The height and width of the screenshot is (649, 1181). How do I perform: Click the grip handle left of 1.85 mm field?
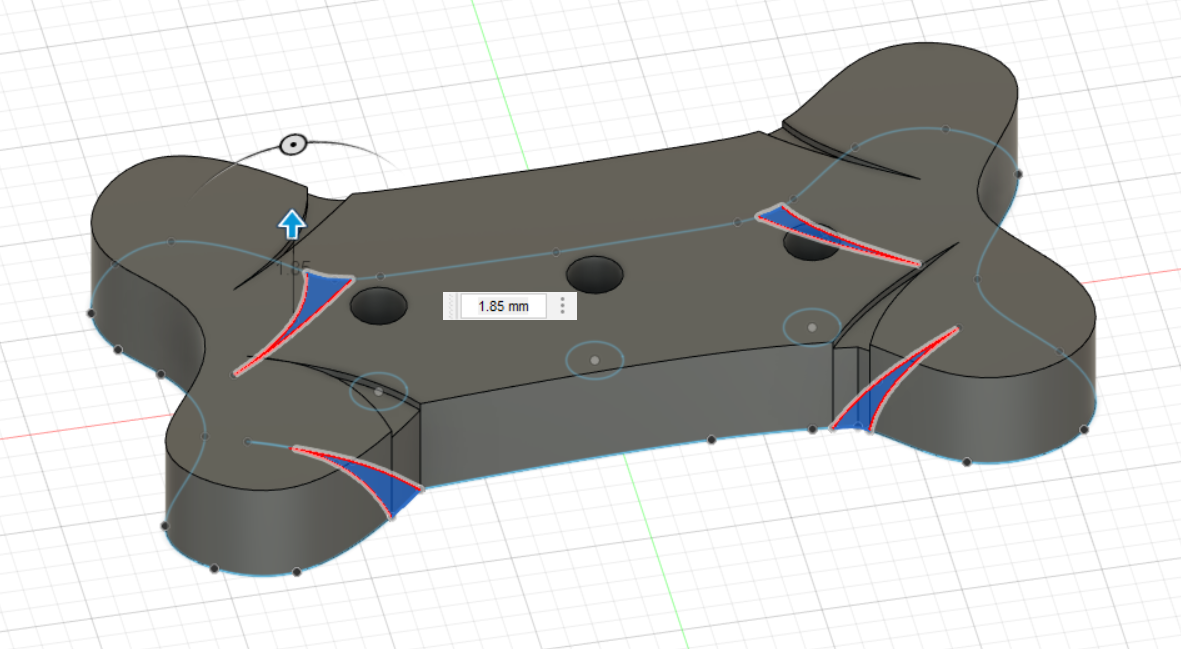tap(452, 306)
